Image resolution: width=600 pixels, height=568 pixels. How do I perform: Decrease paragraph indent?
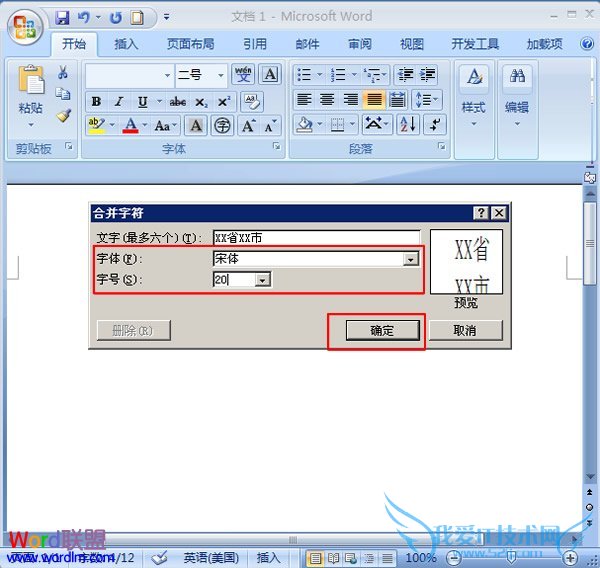(x=405, y=74)
